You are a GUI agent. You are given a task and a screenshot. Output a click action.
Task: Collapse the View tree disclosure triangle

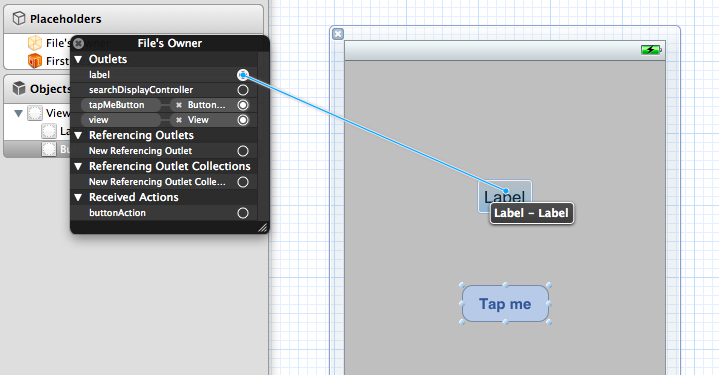18,113
